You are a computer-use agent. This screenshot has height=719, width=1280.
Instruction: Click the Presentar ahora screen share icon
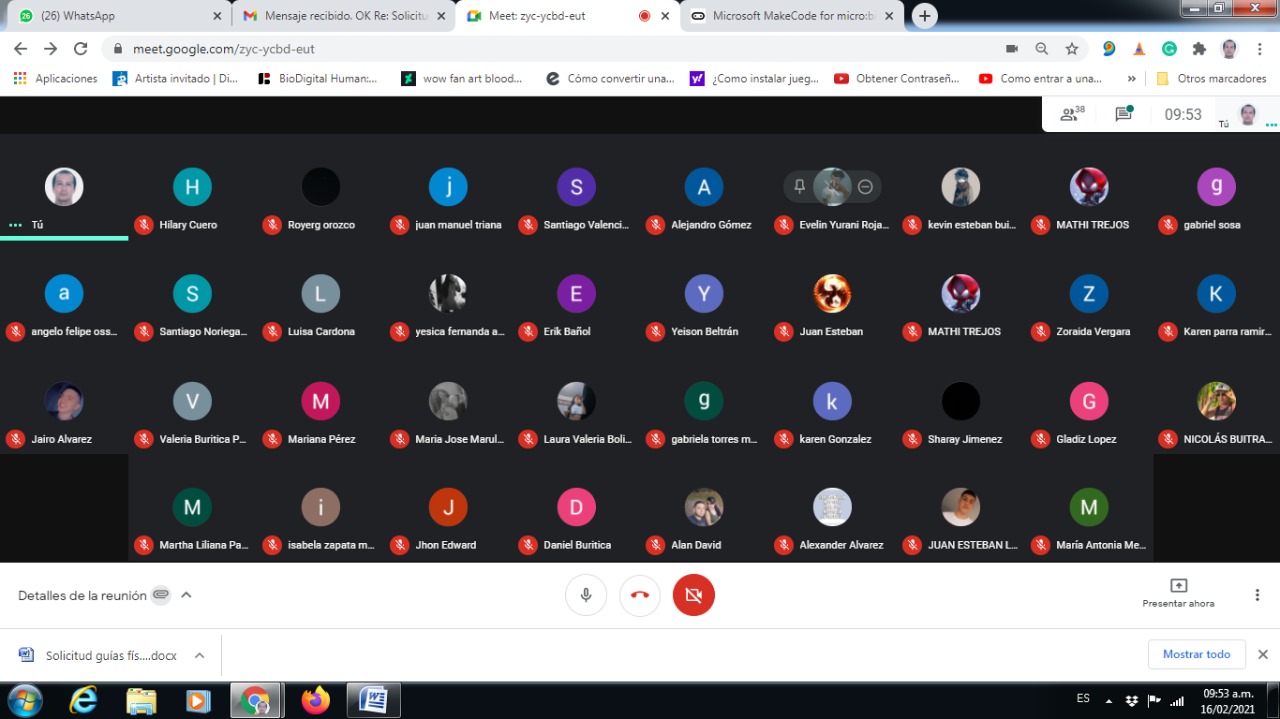(1178, 586)
